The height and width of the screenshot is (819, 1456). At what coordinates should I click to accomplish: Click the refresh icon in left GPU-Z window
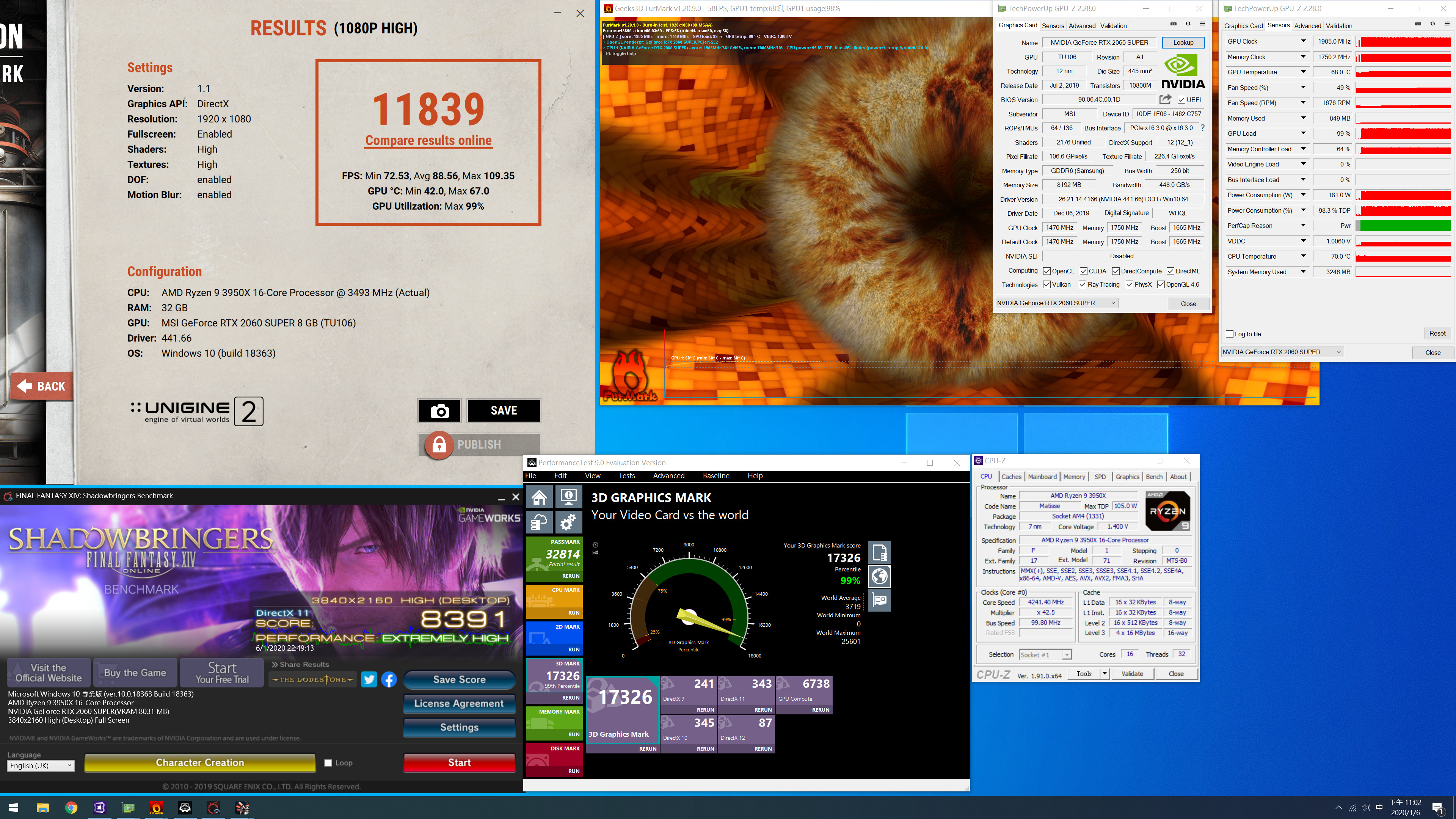tap(1188, 24)
